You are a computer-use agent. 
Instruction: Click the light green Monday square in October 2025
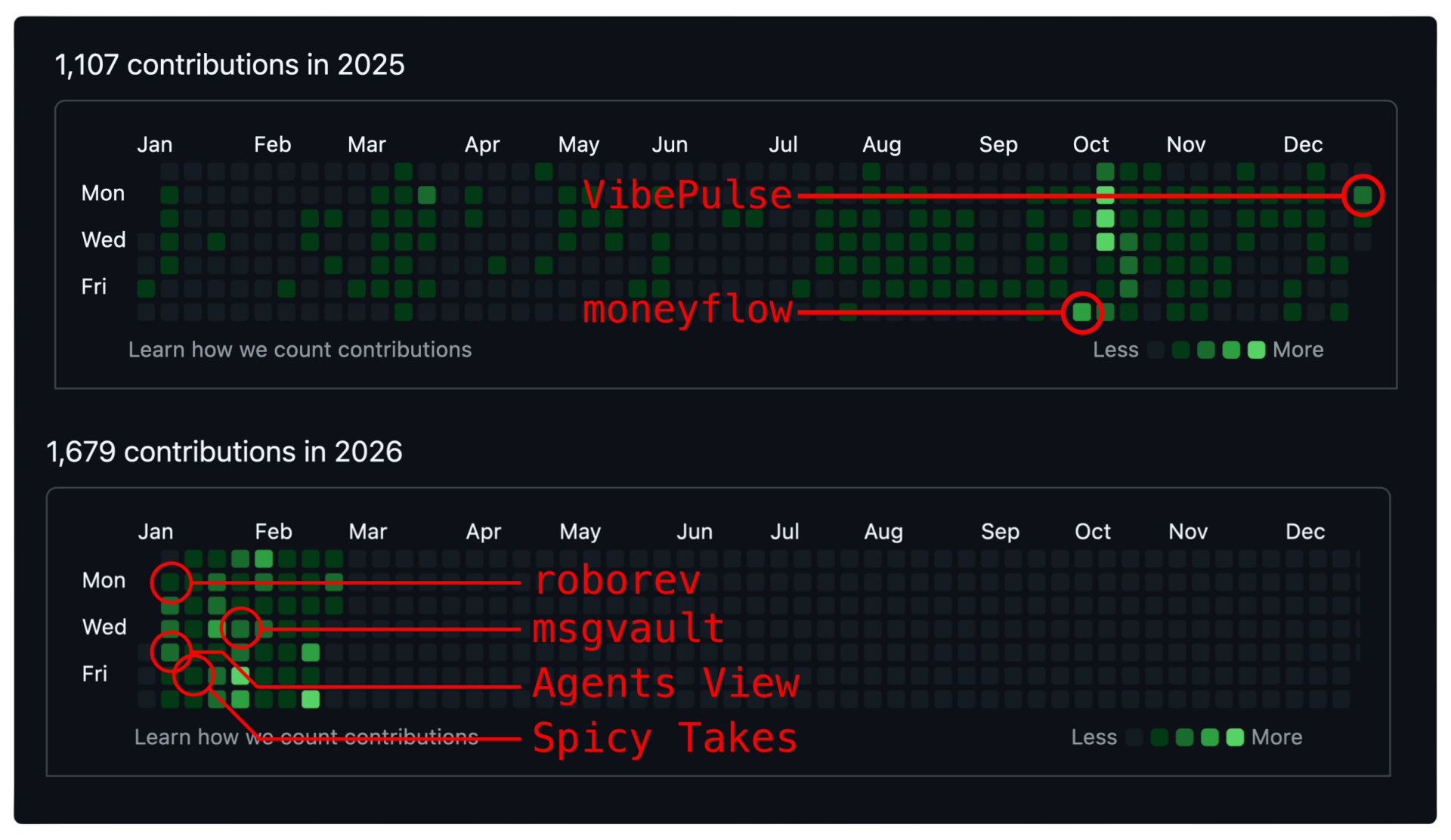coord(1105,195)
